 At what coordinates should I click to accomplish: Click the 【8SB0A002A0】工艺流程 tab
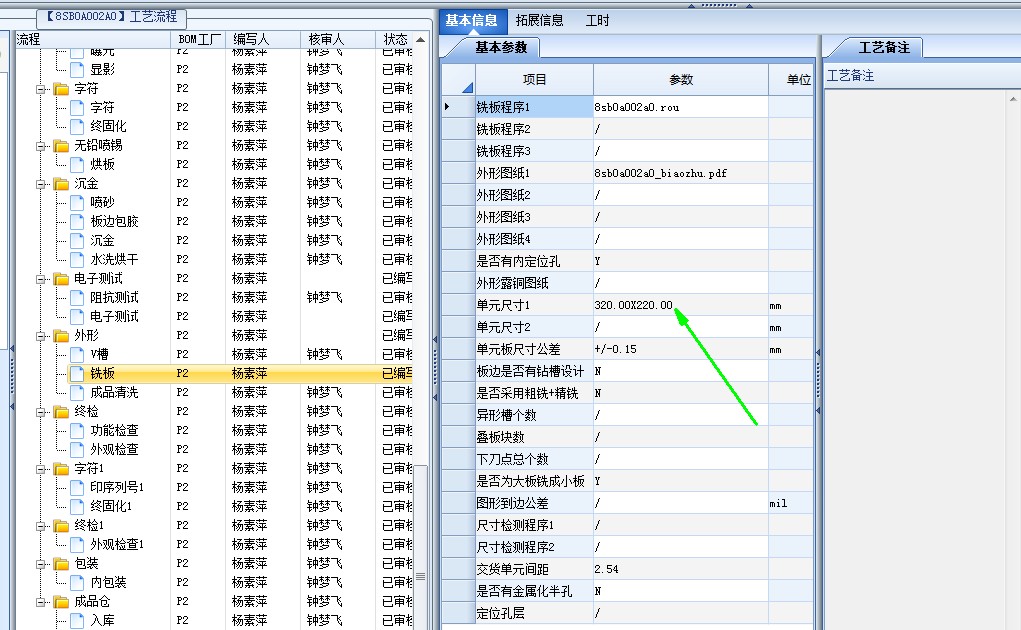coord(111,16)
